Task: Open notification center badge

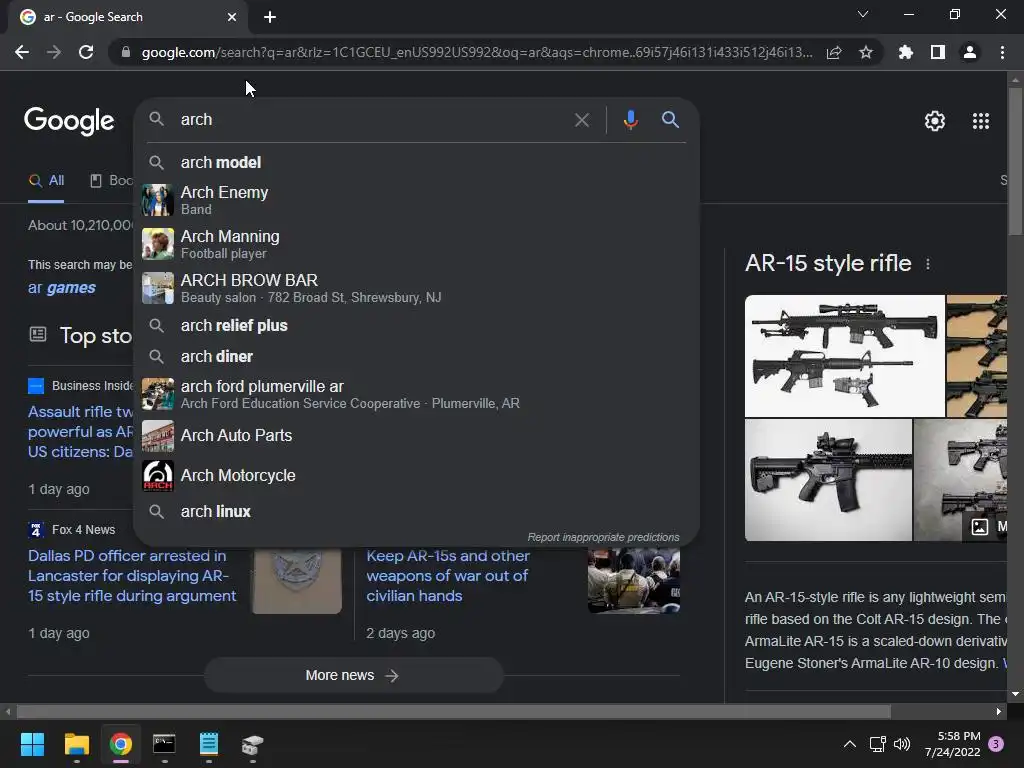Action: click(x=996, y=744)
